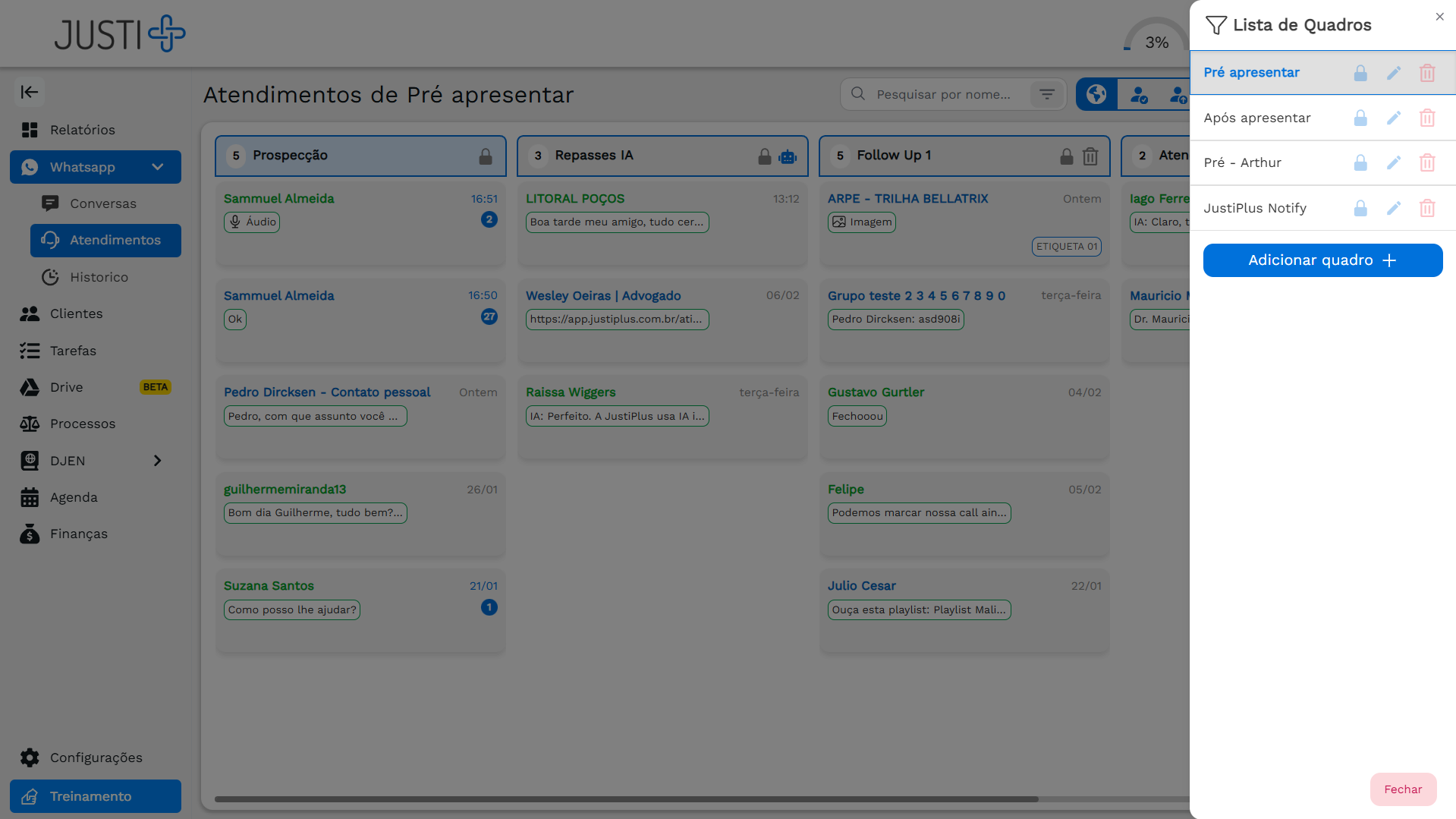Viewport: 1456px width, 819px height.
Task: Click the trash icon on Follow Up 1 column
Action: [x=1090, y=156]
